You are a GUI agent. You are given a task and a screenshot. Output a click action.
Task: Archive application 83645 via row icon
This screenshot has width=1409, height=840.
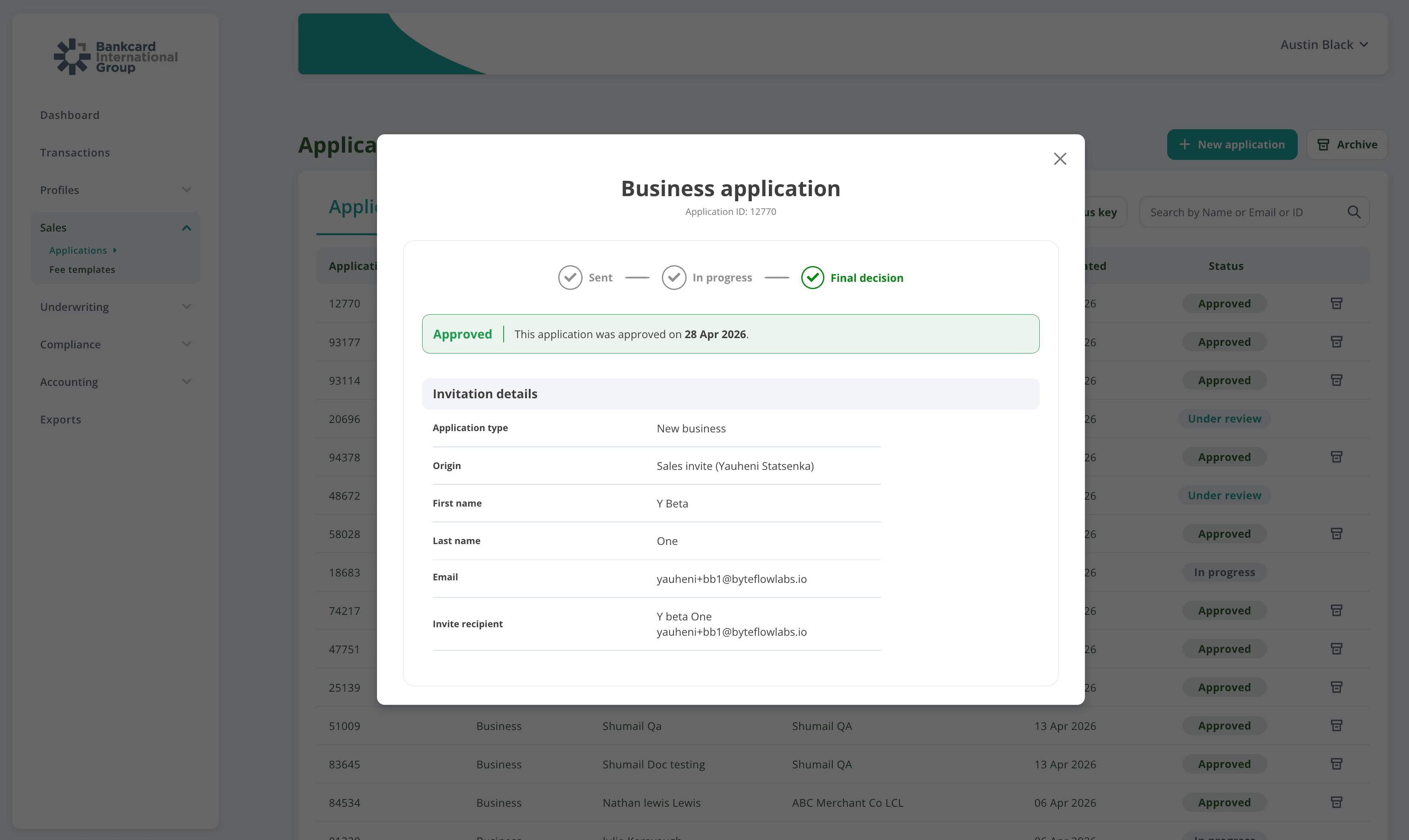click(1337, 764)
